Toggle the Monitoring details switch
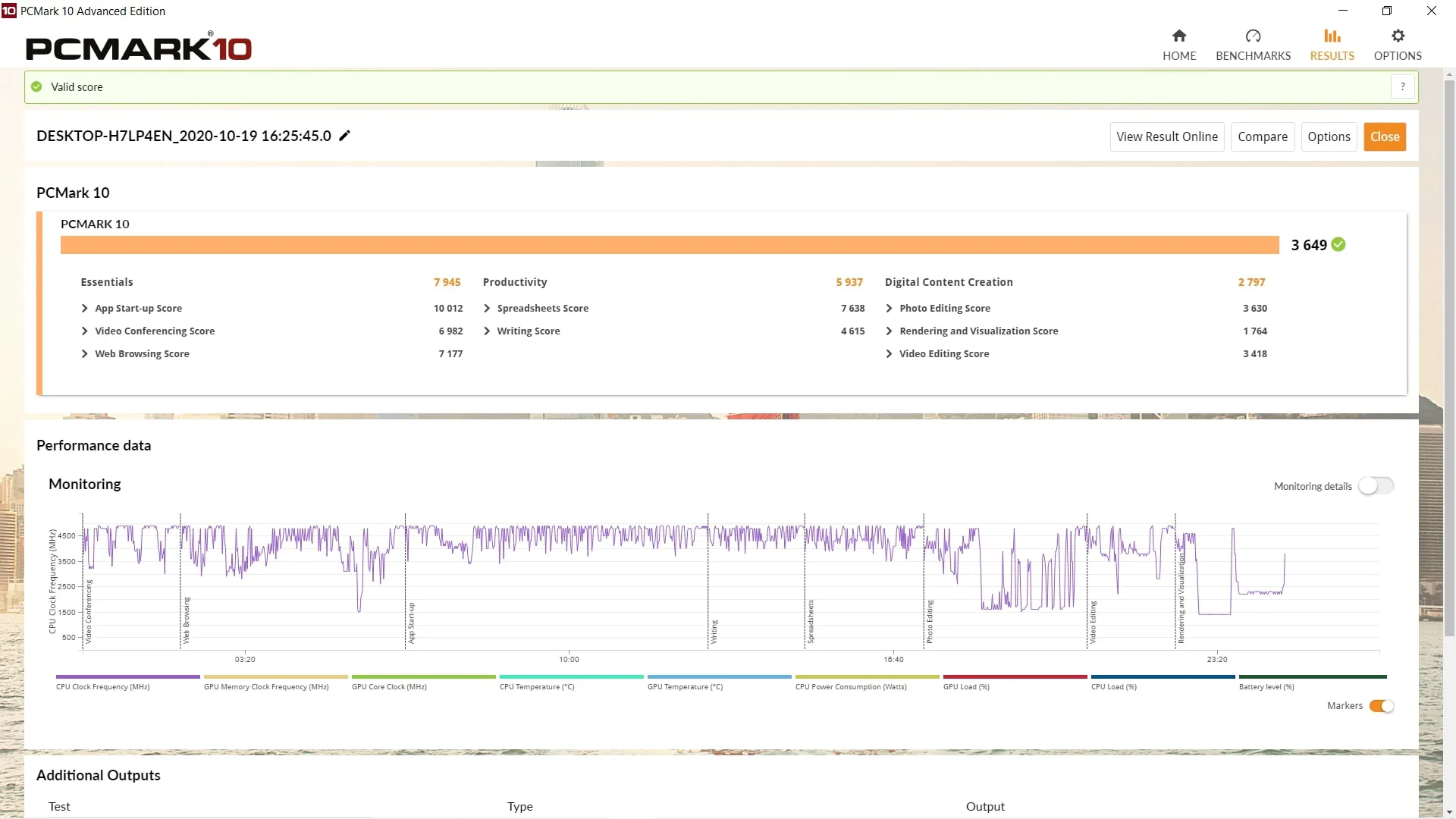Image resolution: width=1456 pixels, height=819 pixels. [1376, 486]
